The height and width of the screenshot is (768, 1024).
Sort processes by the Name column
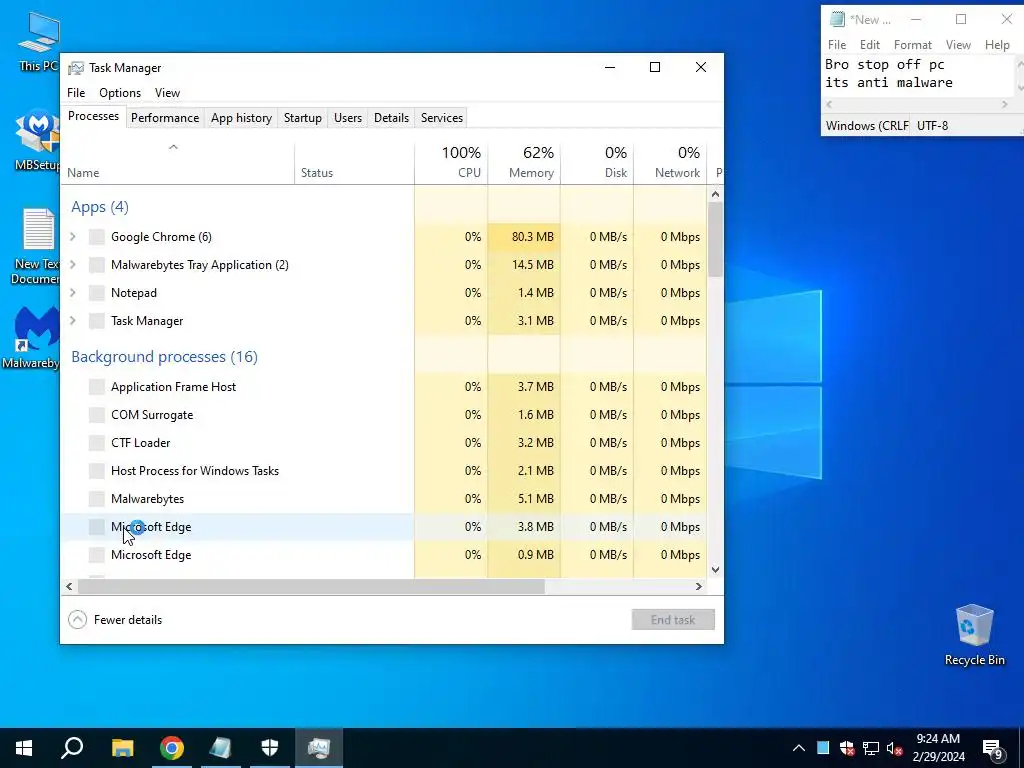pyautogui.click(x=178, y=163)
